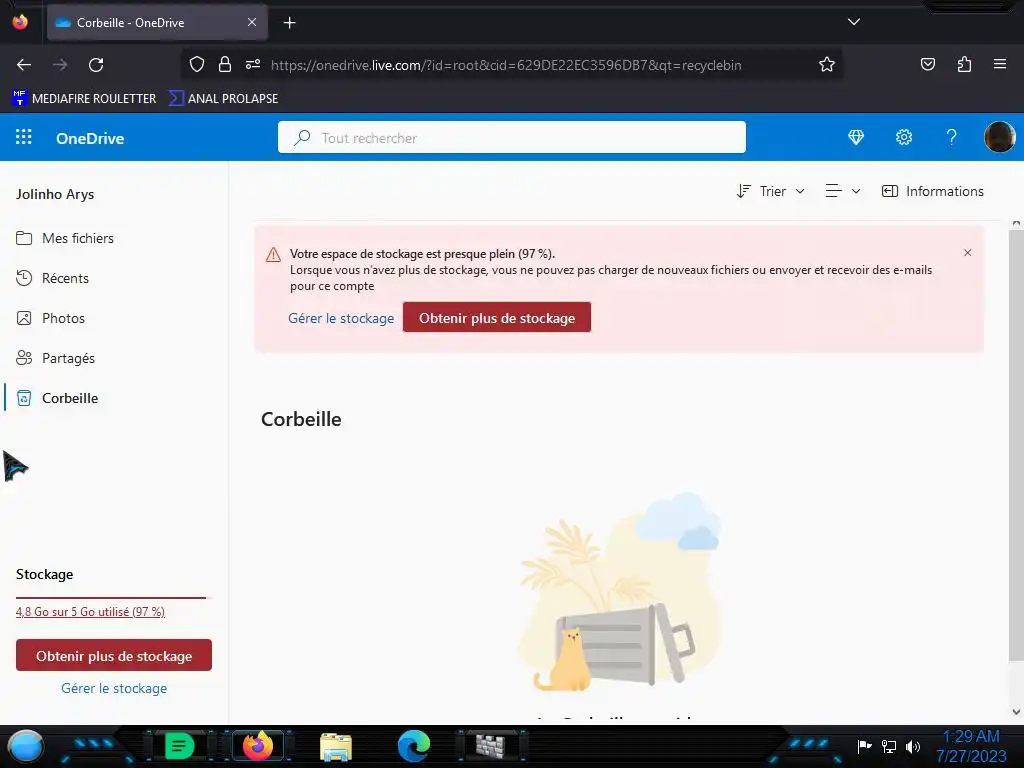Open the Informations details pane
Viewport: 1024px width, 768px height.
(933, 191)
